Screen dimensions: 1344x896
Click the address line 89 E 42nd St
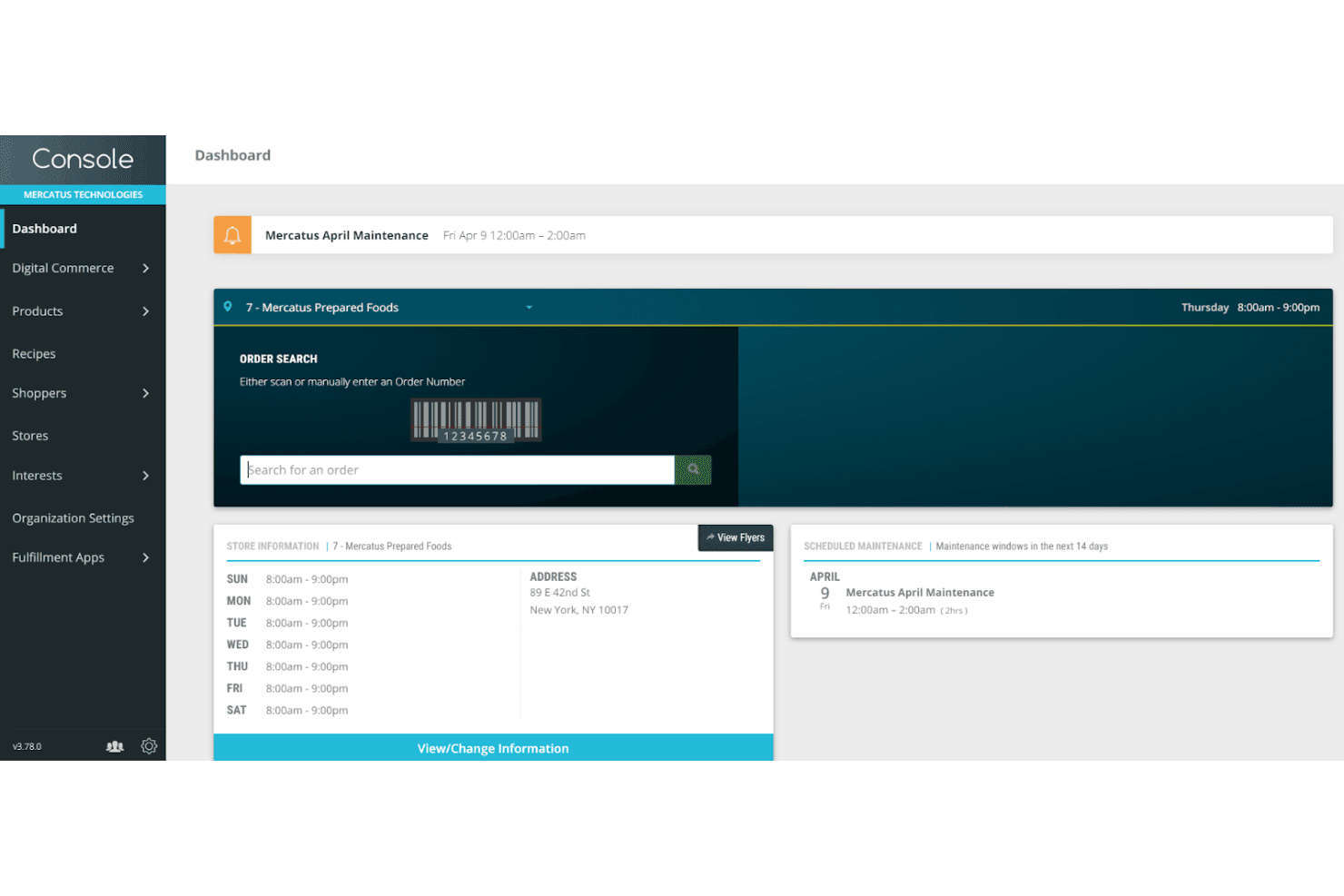point(560,593)
